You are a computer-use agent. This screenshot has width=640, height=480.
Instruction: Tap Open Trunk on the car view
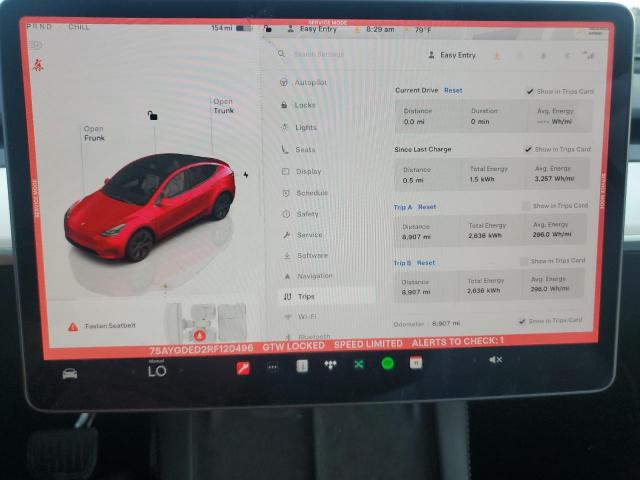[223, 106]
